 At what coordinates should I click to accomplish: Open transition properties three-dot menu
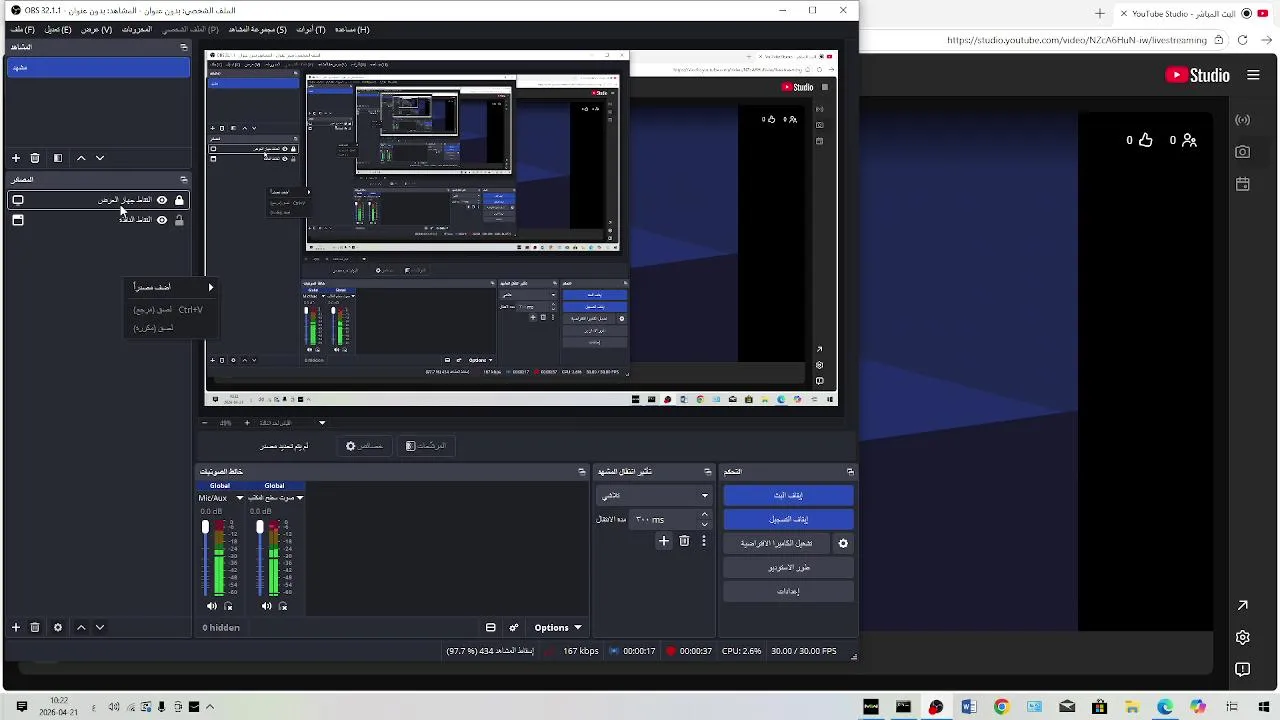point(704,541)
